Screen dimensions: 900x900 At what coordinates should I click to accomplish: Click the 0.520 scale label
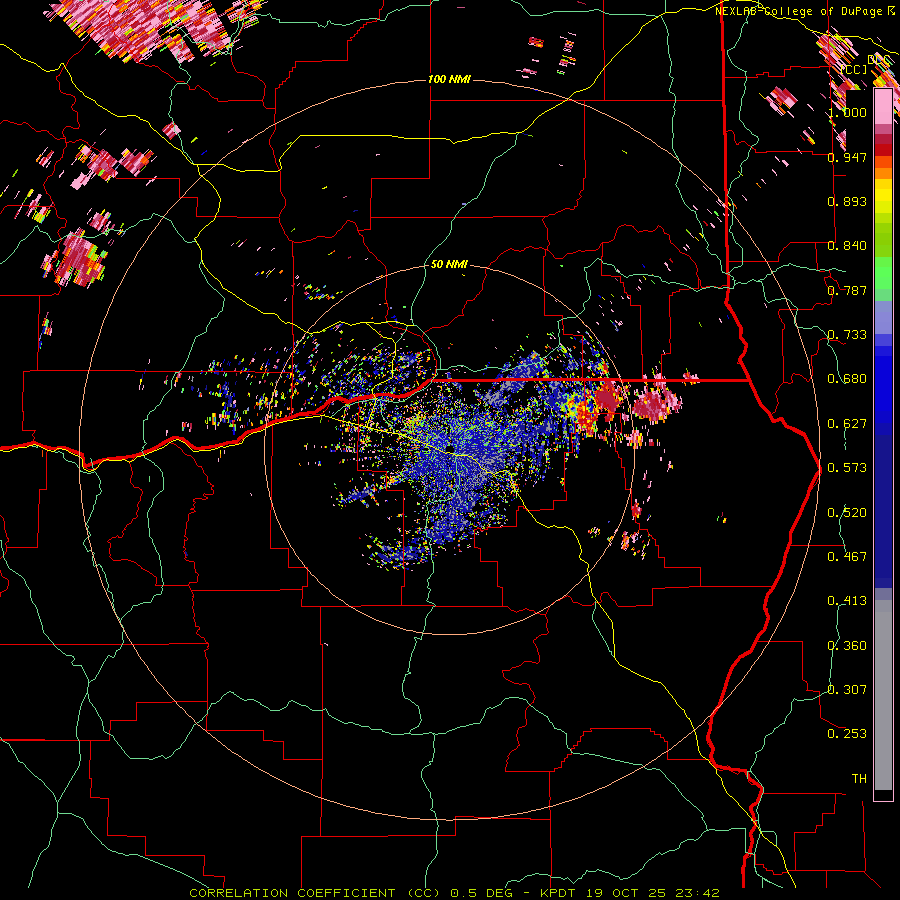pos(847,513)
